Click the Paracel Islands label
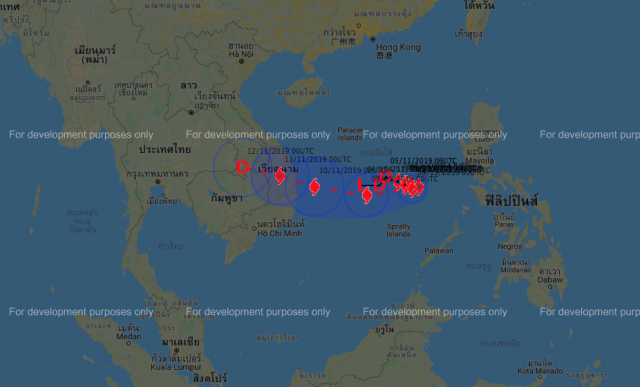Screen dimensions: 640x387 [350, 134]
